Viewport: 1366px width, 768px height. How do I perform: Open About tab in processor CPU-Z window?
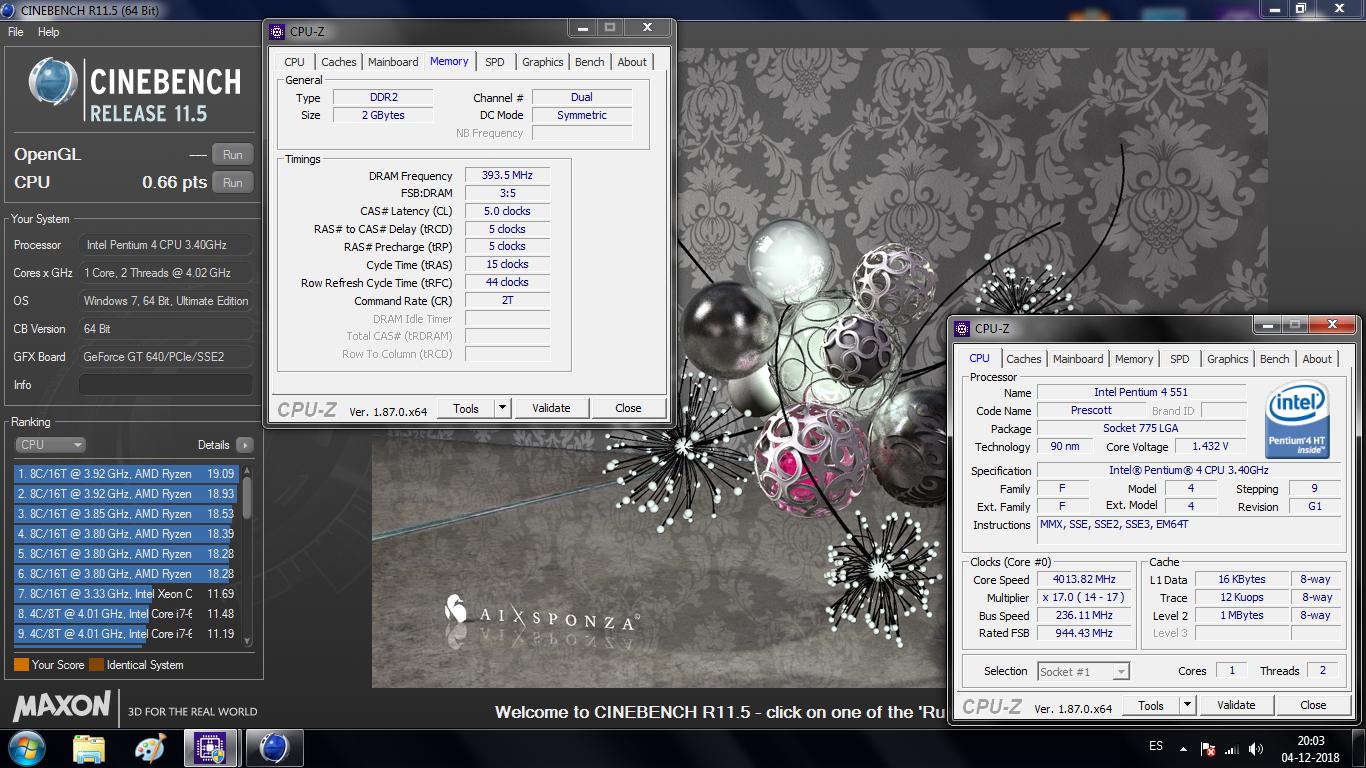(1317, 359)
